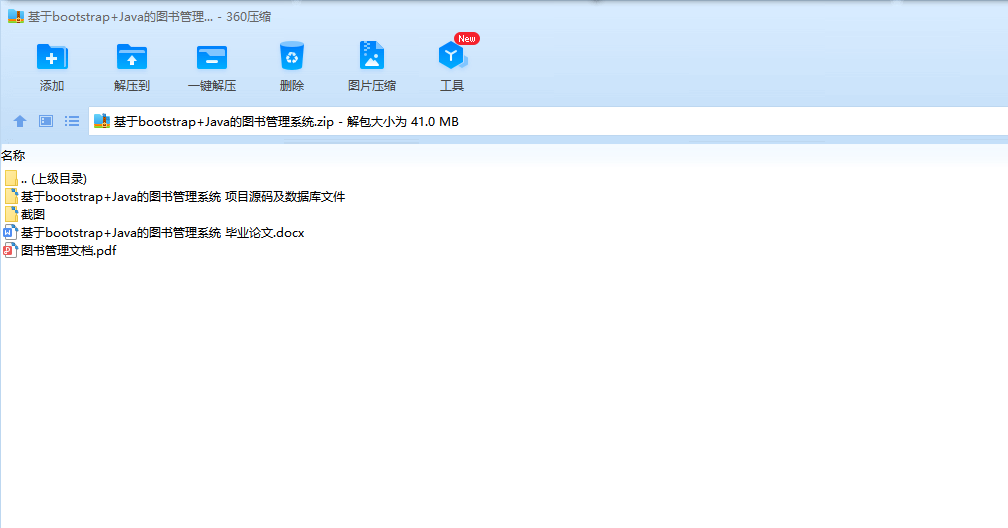Open the Image Compress (图片压缩) tool
1008x528 pixels.
372,57
